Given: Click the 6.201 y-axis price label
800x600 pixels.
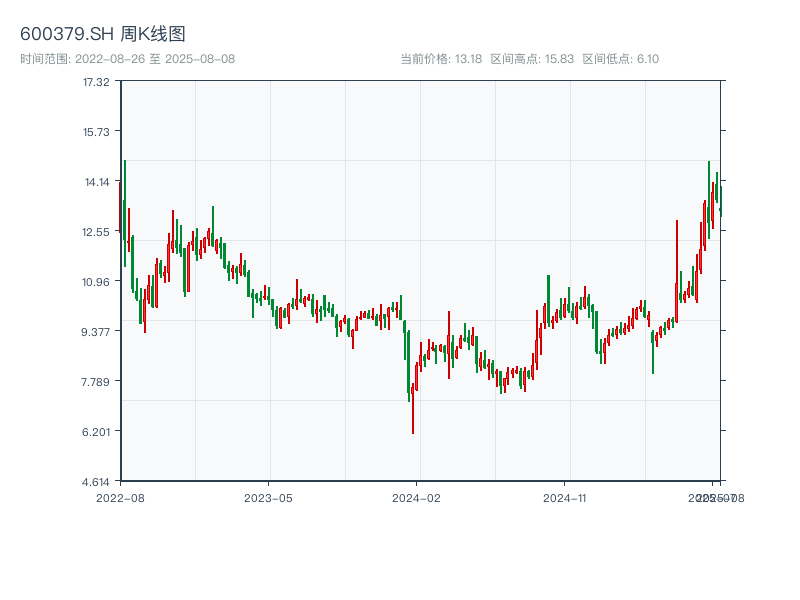Looking at the screenshot, I should (x=96, y=431).
